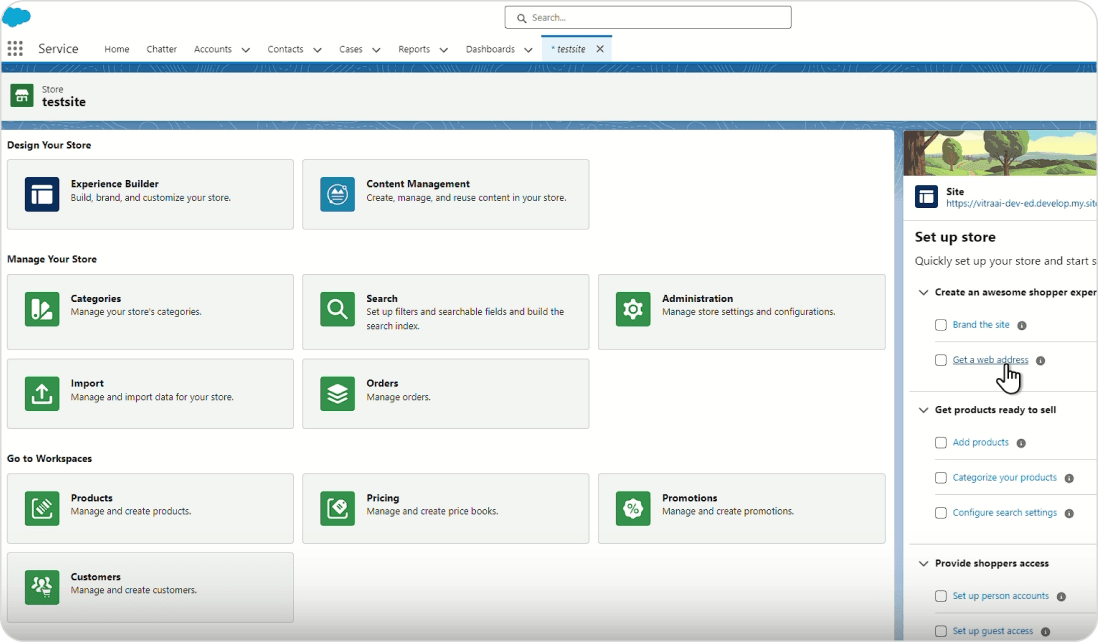Click the Salesforce cloud logo
Image resolution: width=1098 pixels, height=642 pixels.
point(16,17)
